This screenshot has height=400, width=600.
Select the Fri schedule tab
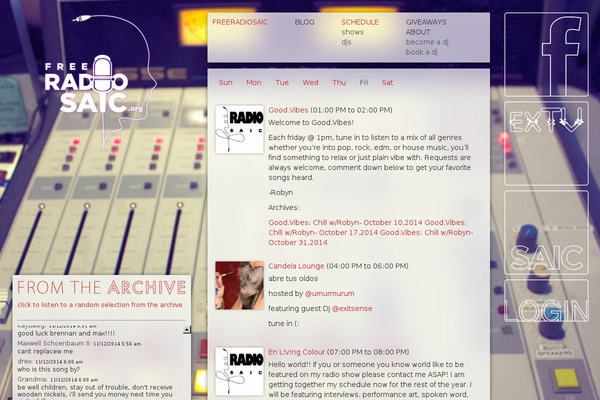pos(364,82)
